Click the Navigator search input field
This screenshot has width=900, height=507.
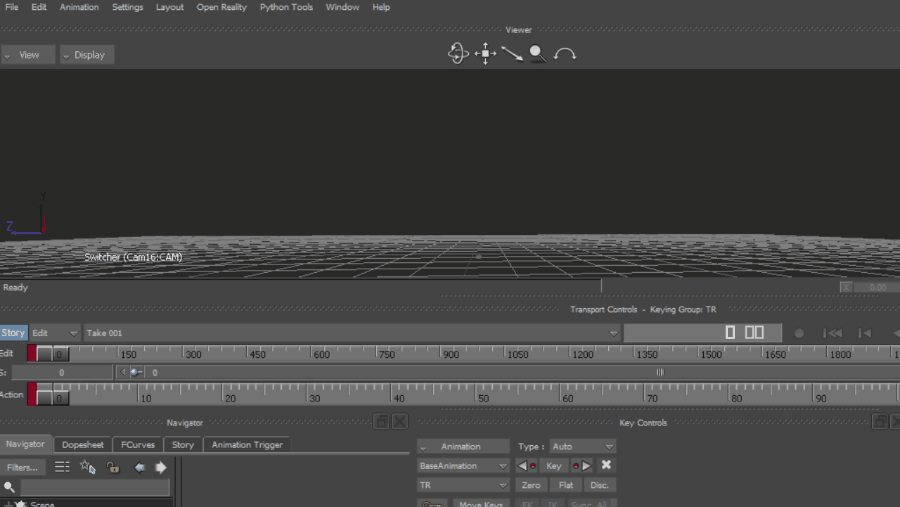[95, 487]
